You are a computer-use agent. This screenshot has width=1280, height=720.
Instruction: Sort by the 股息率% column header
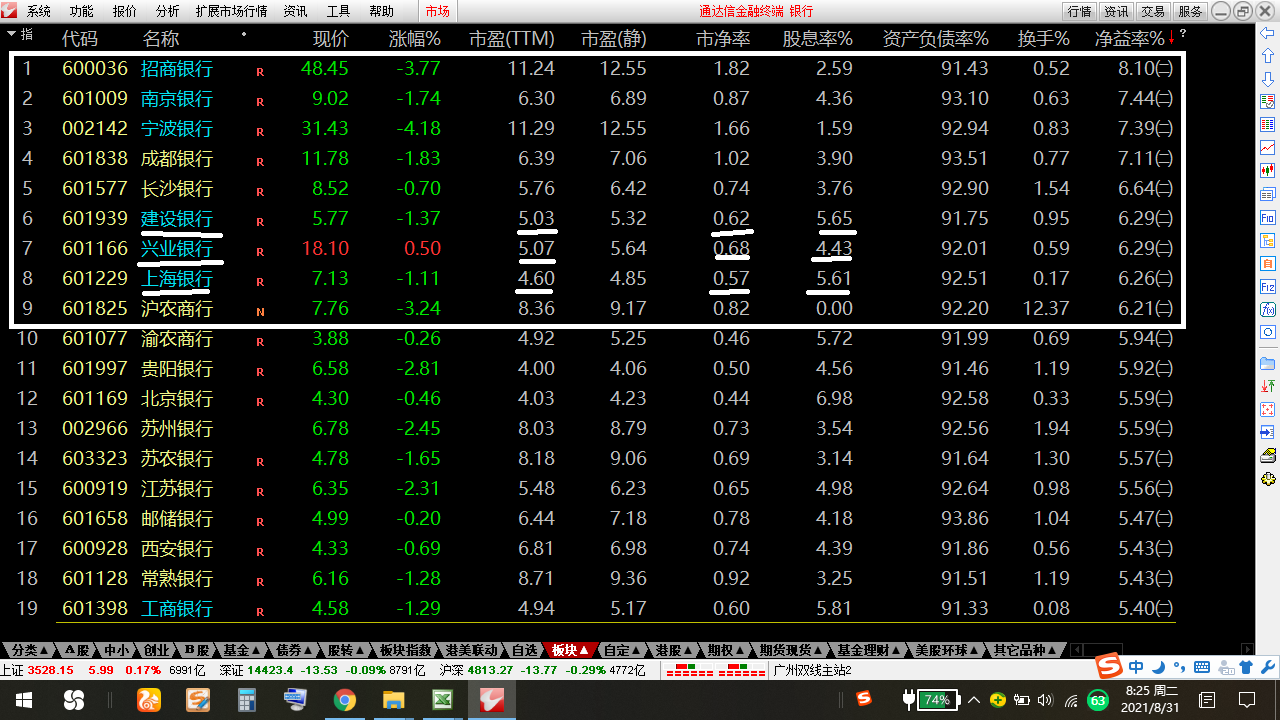pyautogui.click(x=817, y=39)
